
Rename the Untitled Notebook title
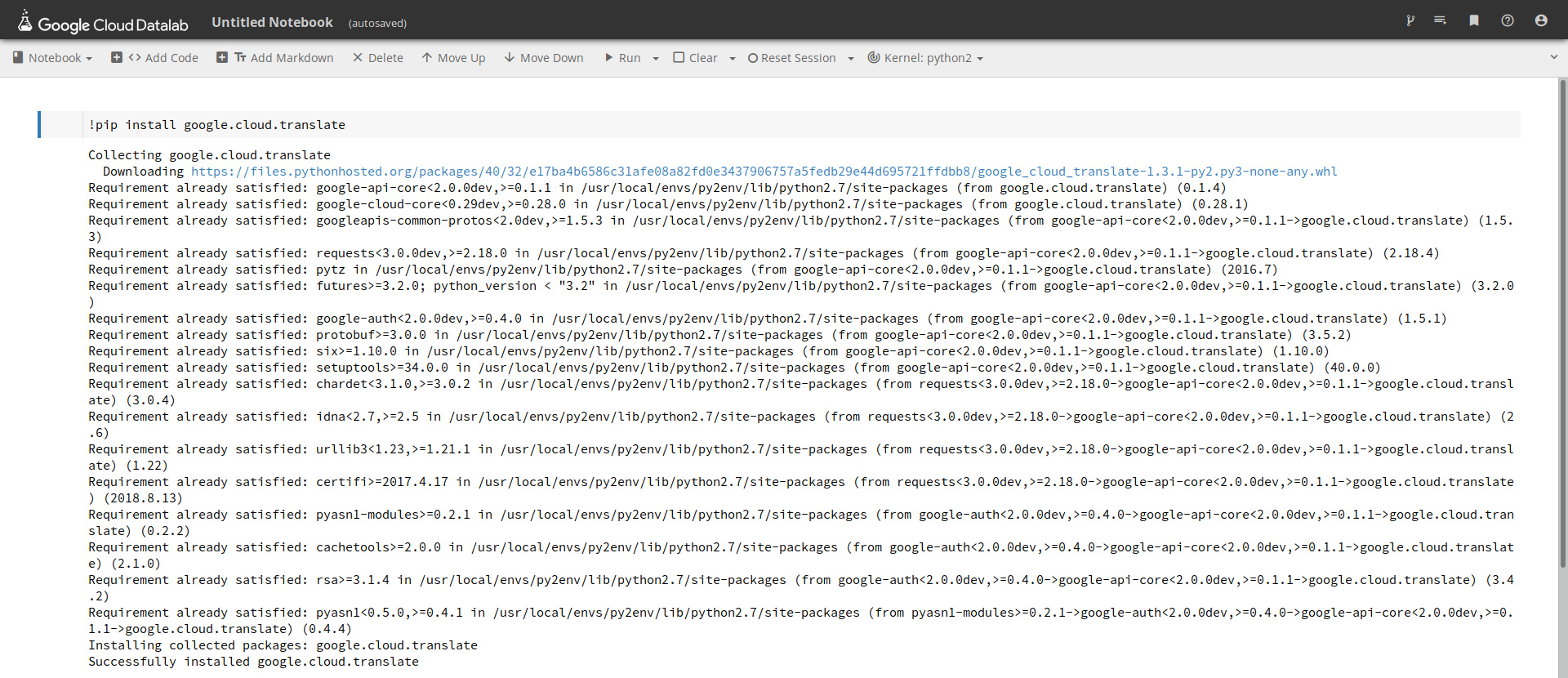coord(272,22)
